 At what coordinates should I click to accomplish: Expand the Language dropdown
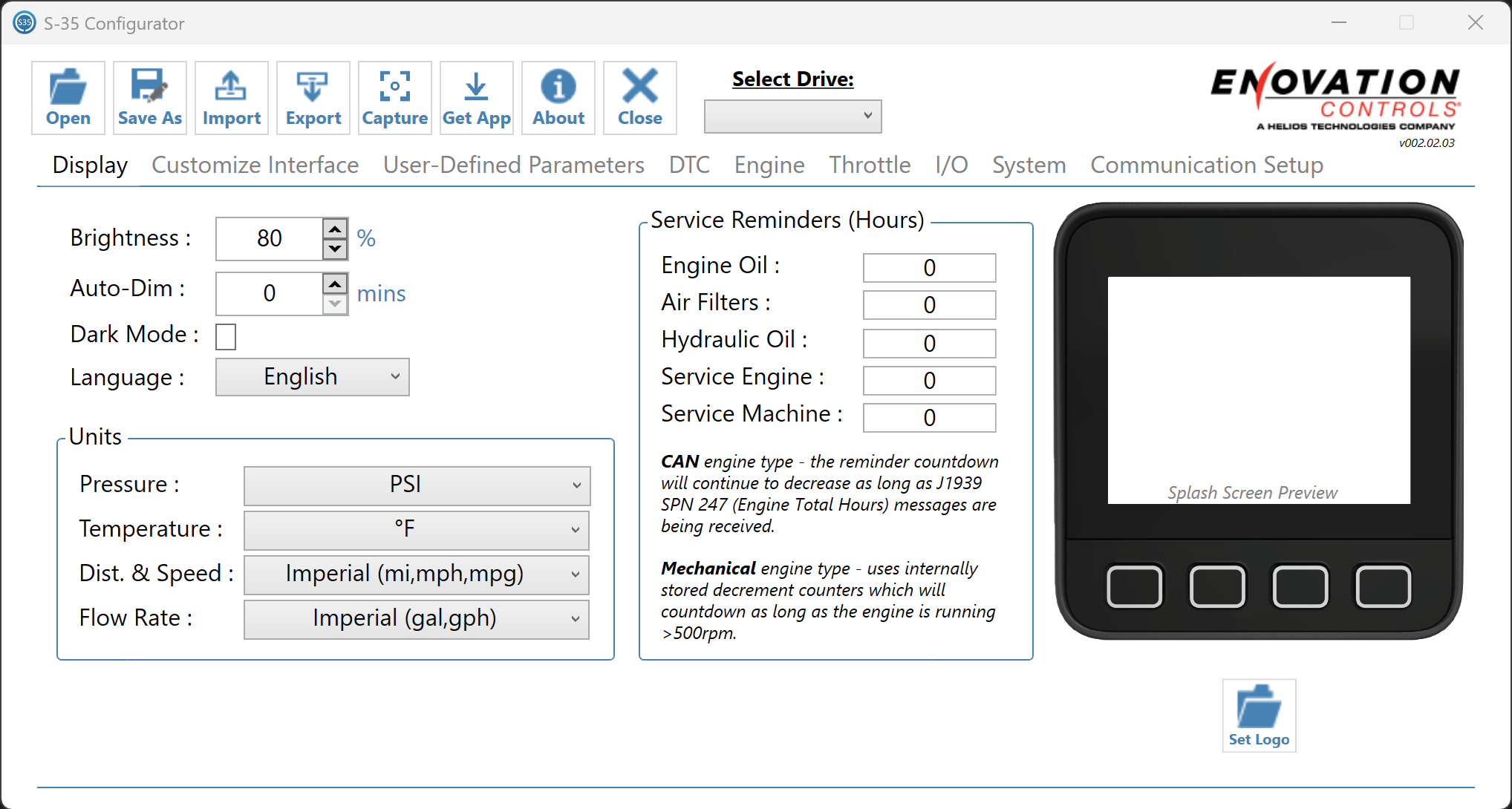tap(312, 377)
